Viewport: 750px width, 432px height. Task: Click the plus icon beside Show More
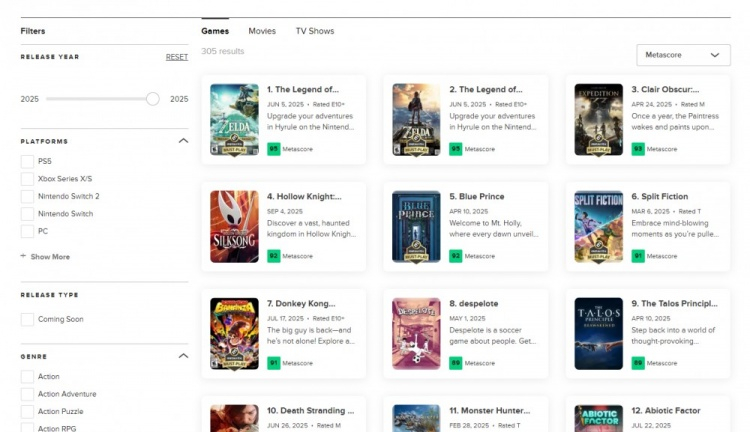point(23,256)
